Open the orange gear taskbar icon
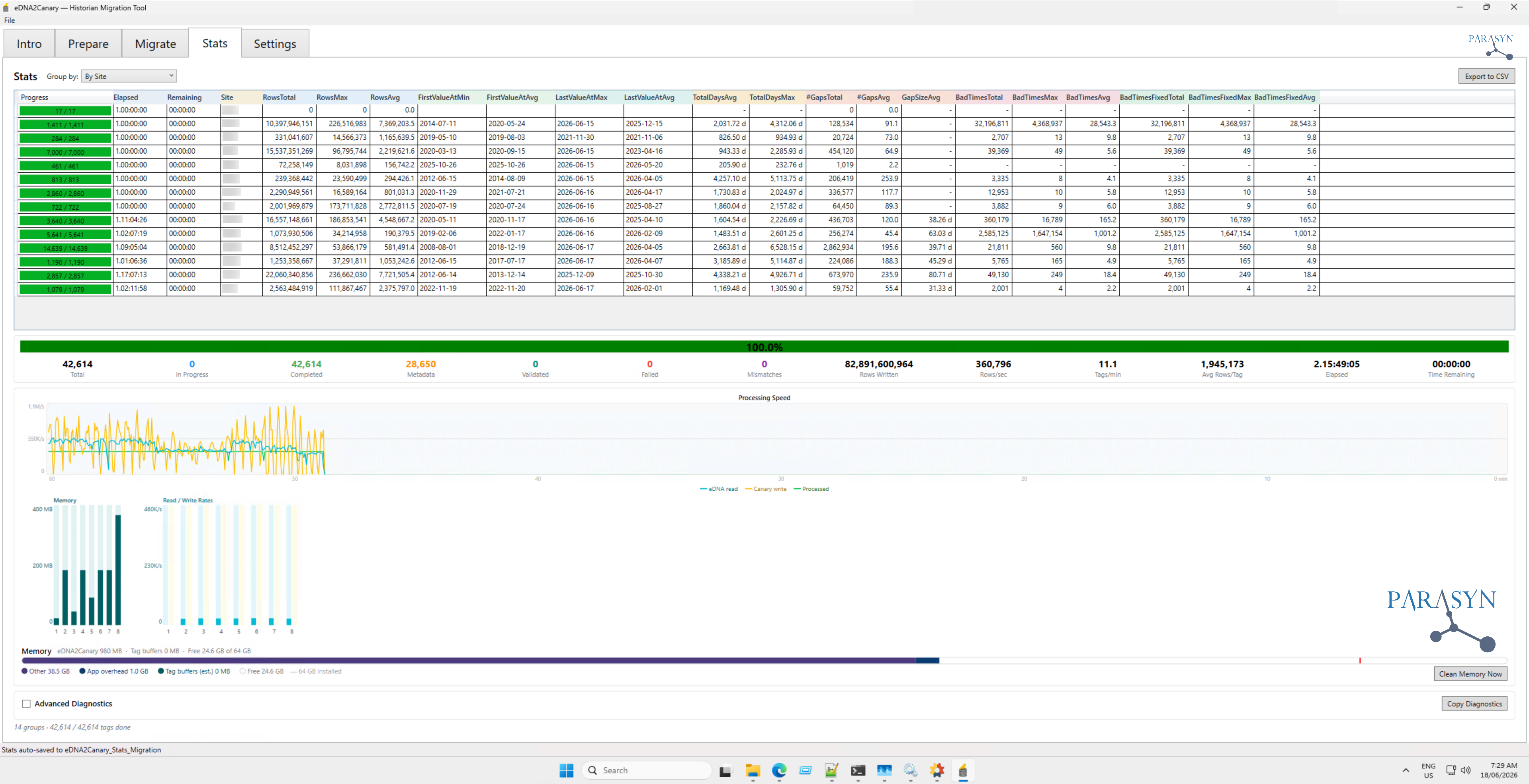 (937, 770)
